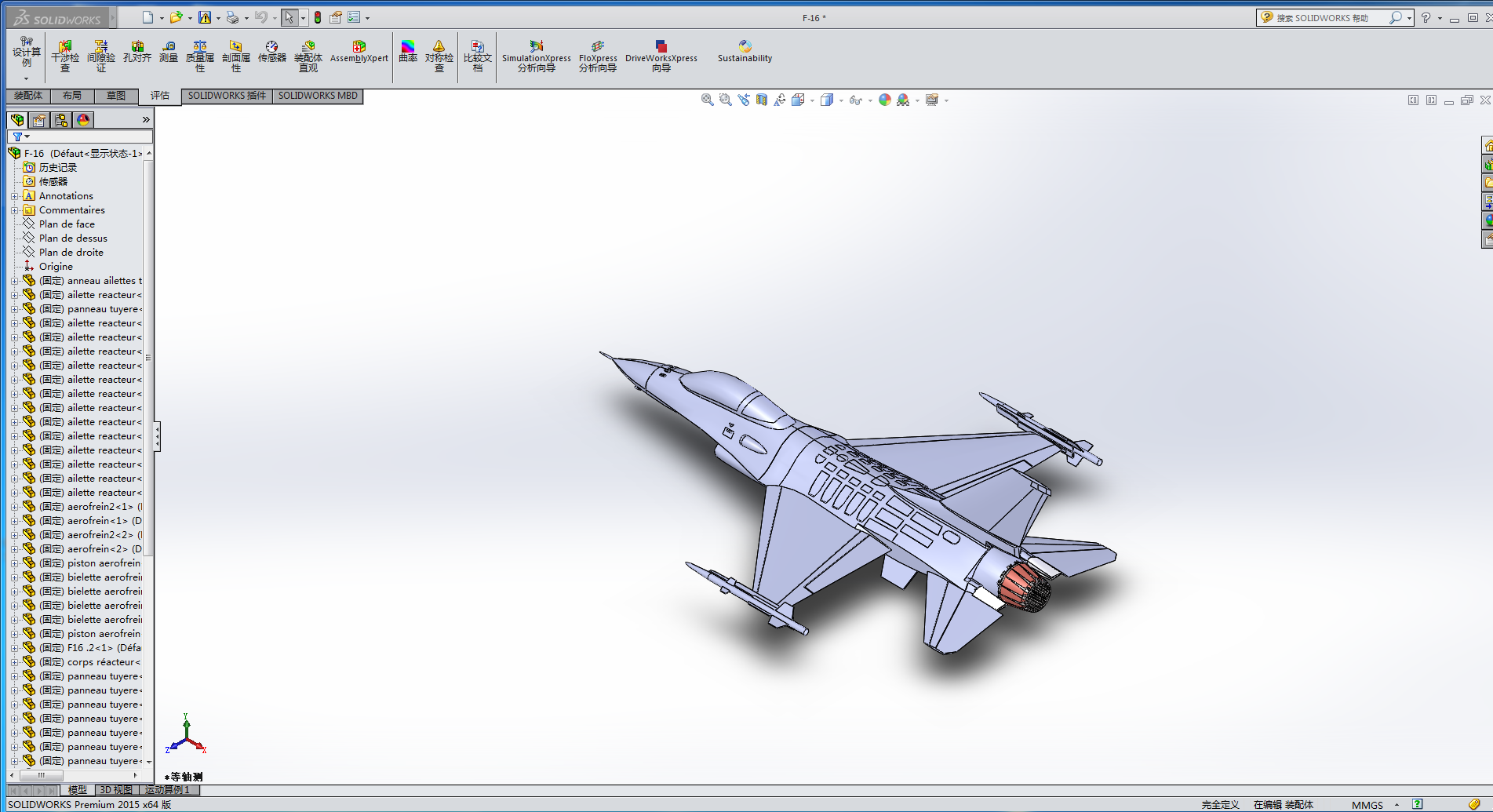Open the Interference Detection (干涉检查) tool
Screen dimensions: 1493x812
[65, 56]
